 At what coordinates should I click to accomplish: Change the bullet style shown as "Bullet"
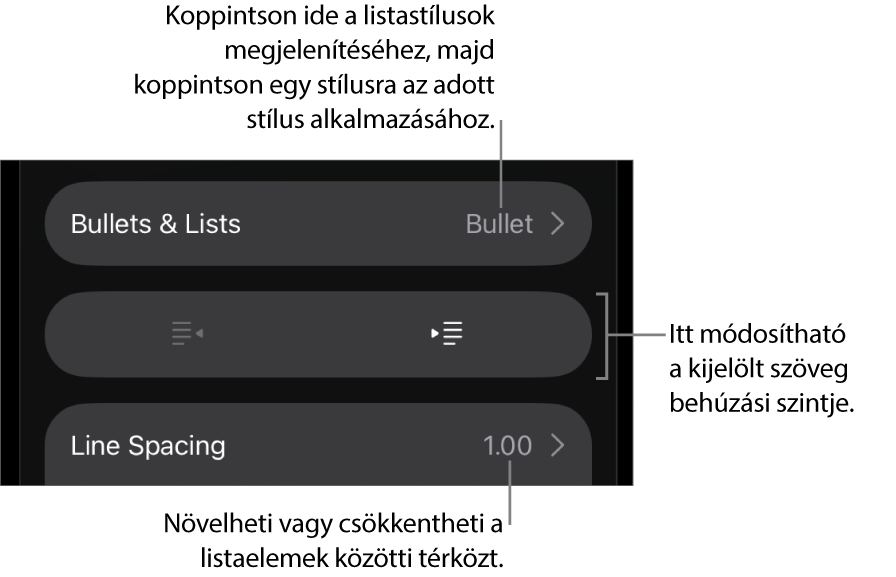point(499,224)
